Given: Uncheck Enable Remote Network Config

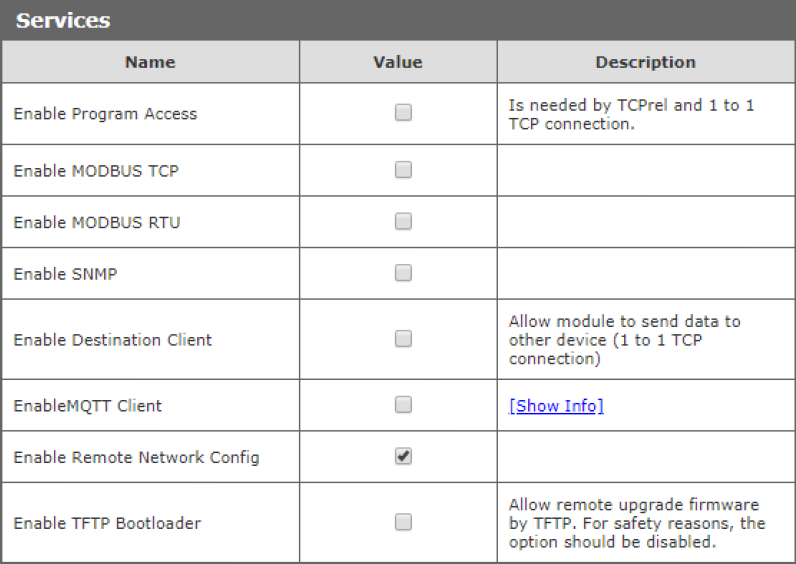Looking at the screenshot, I should click(x=403, y=456).
